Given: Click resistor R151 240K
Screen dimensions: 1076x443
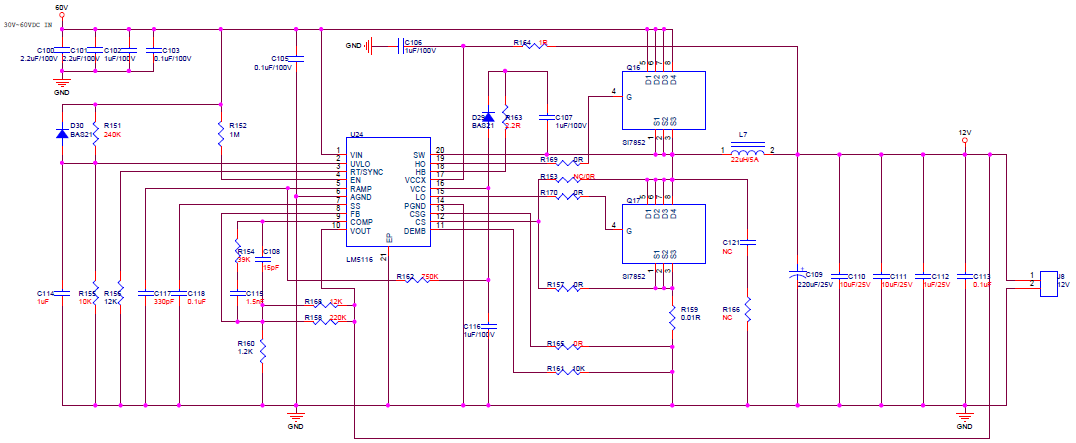Looking at the screenshot, I should pyautogui.click(x=95, y=134).
